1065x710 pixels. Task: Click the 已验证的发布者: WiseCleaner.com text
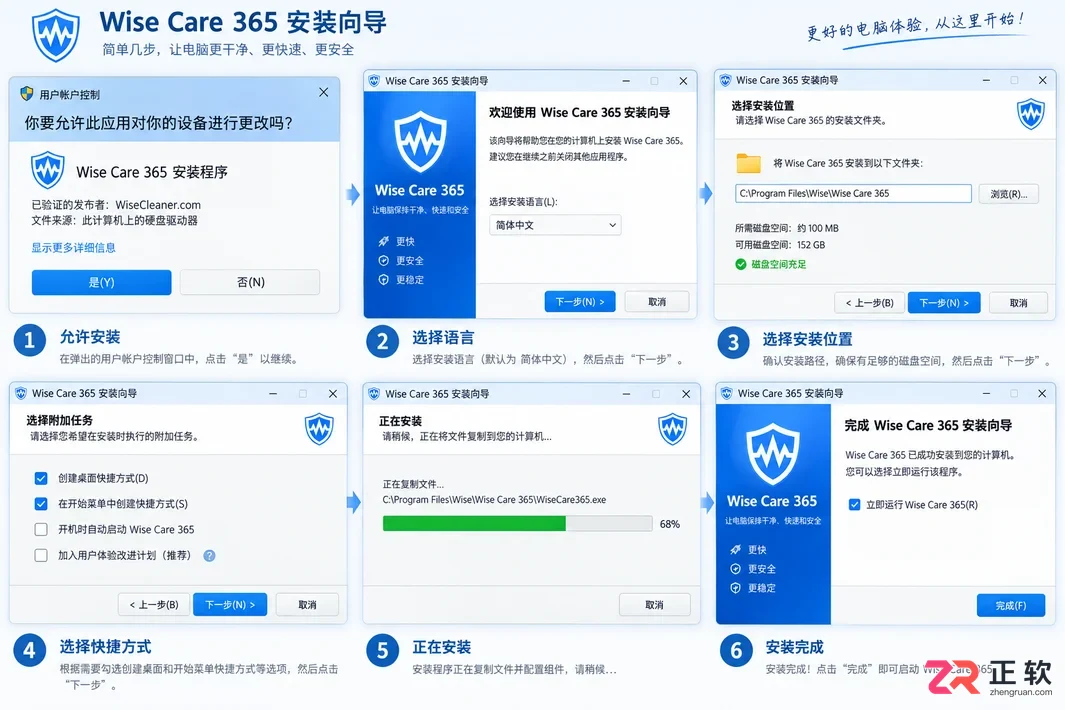click(x=116, y=205)
